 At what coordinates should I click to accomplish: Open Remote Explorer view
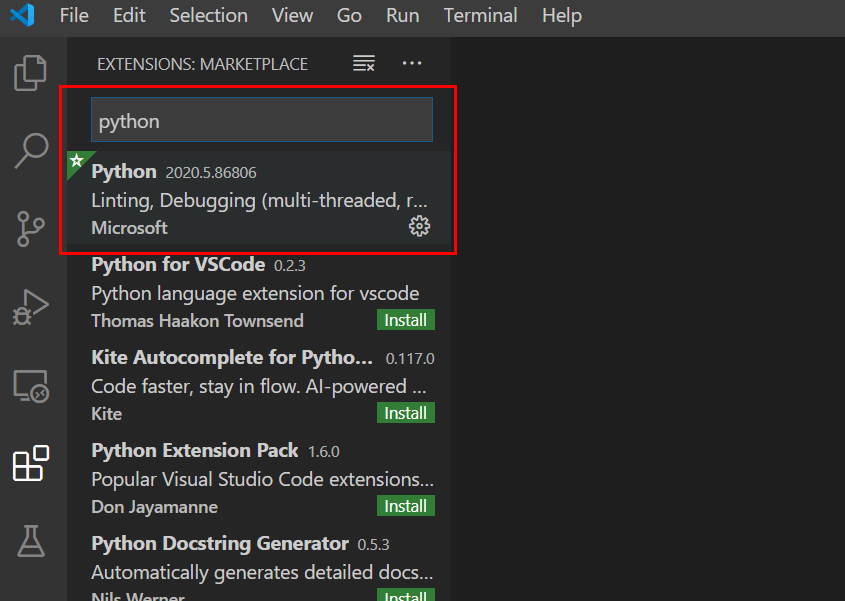31,386
